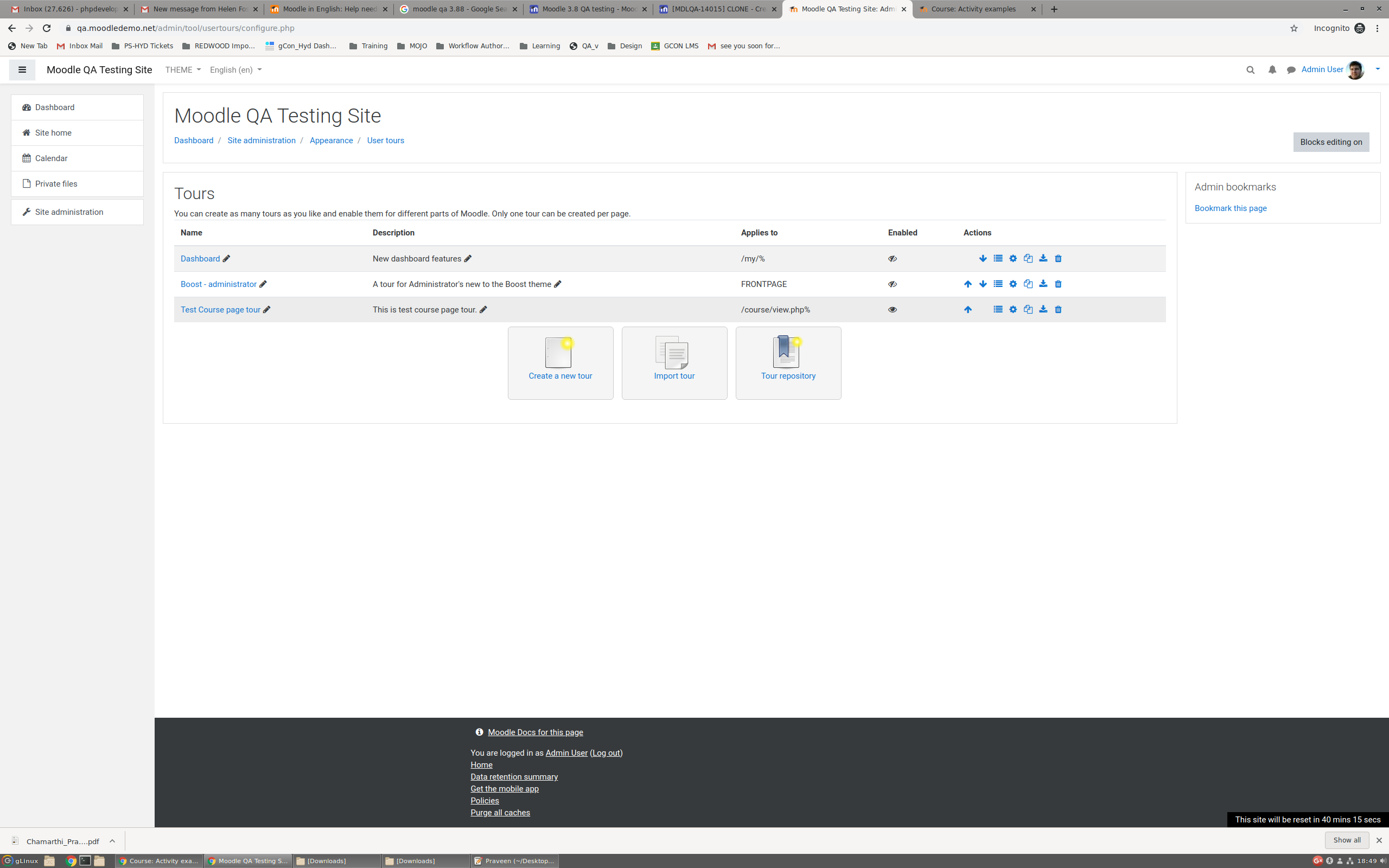The image size is (1389, 868).
Task: Delete the Dashboard tour
Action: click(1058, 258)
